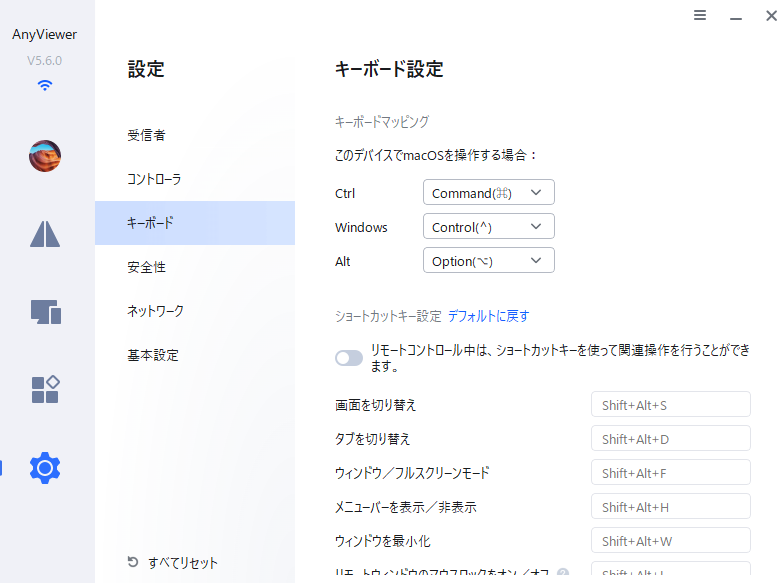The height and width of the screenshot is (583, 781).
Task: Click the Wi-Fi connection status icon
Action: pos(45,85)
